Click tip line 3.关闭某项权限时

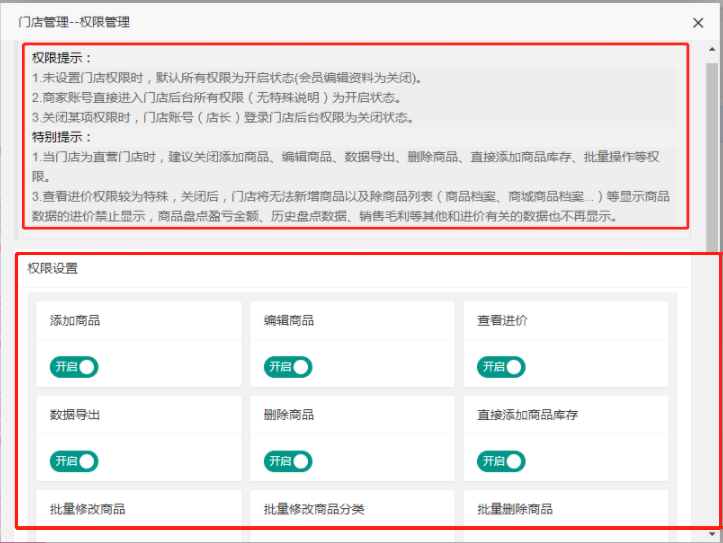(222, 118)
